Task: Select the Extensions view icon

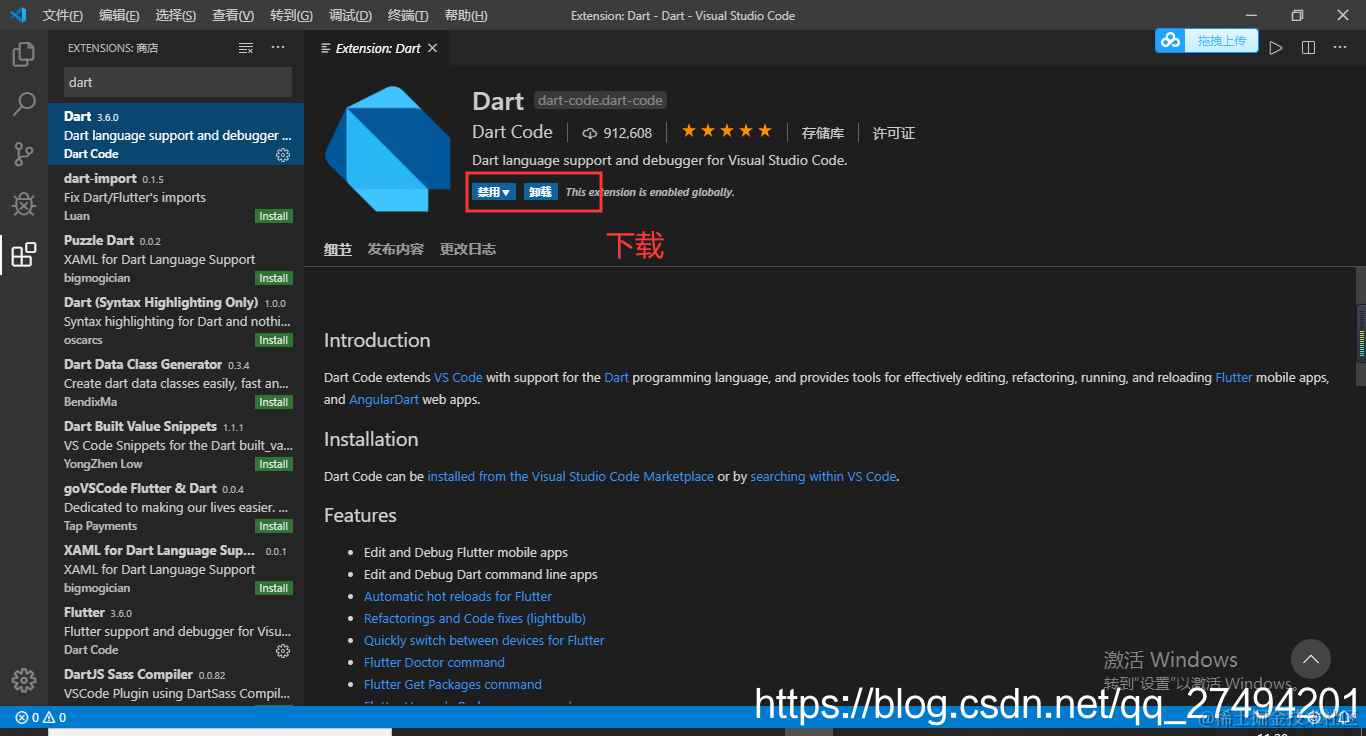Action: click(x=24, y=255)
